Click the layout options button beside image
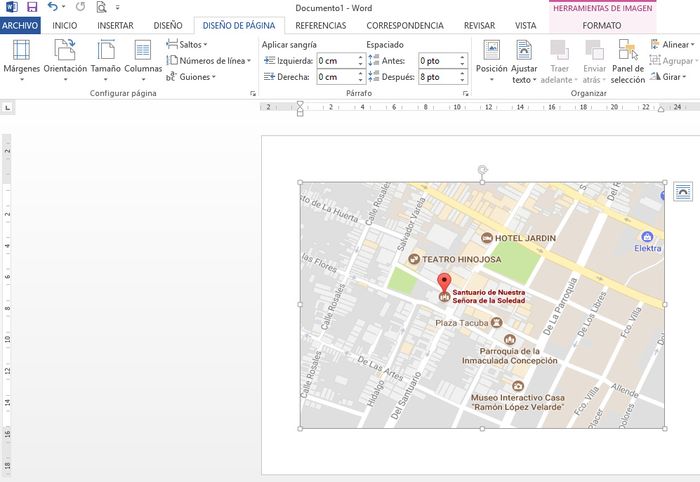This screenshot has height=482, width=700. (682, 190)
